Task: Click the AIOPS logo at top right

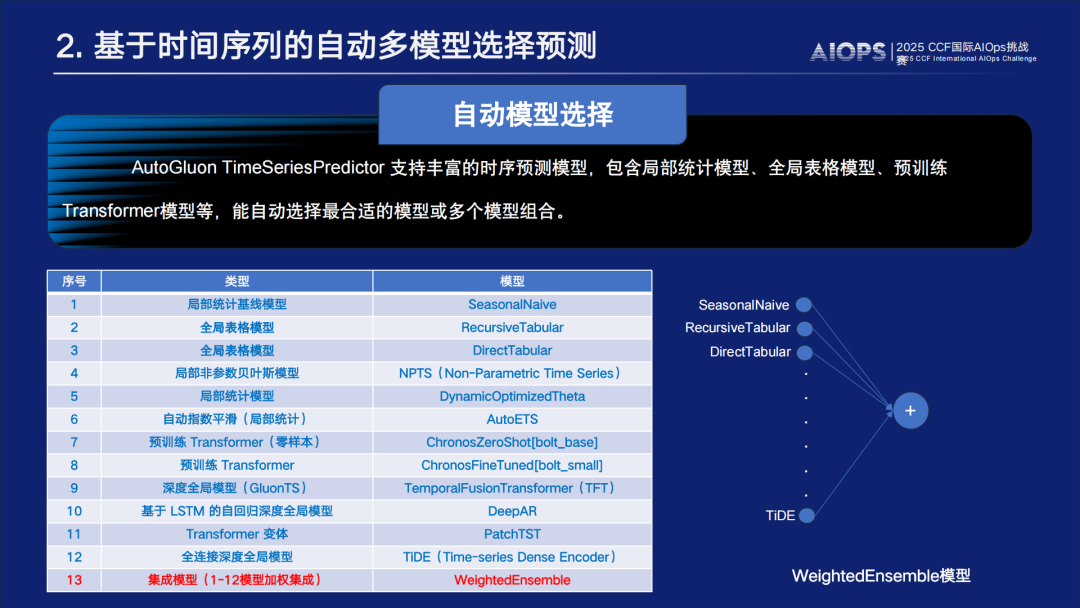Action: [x=848, y=52]
